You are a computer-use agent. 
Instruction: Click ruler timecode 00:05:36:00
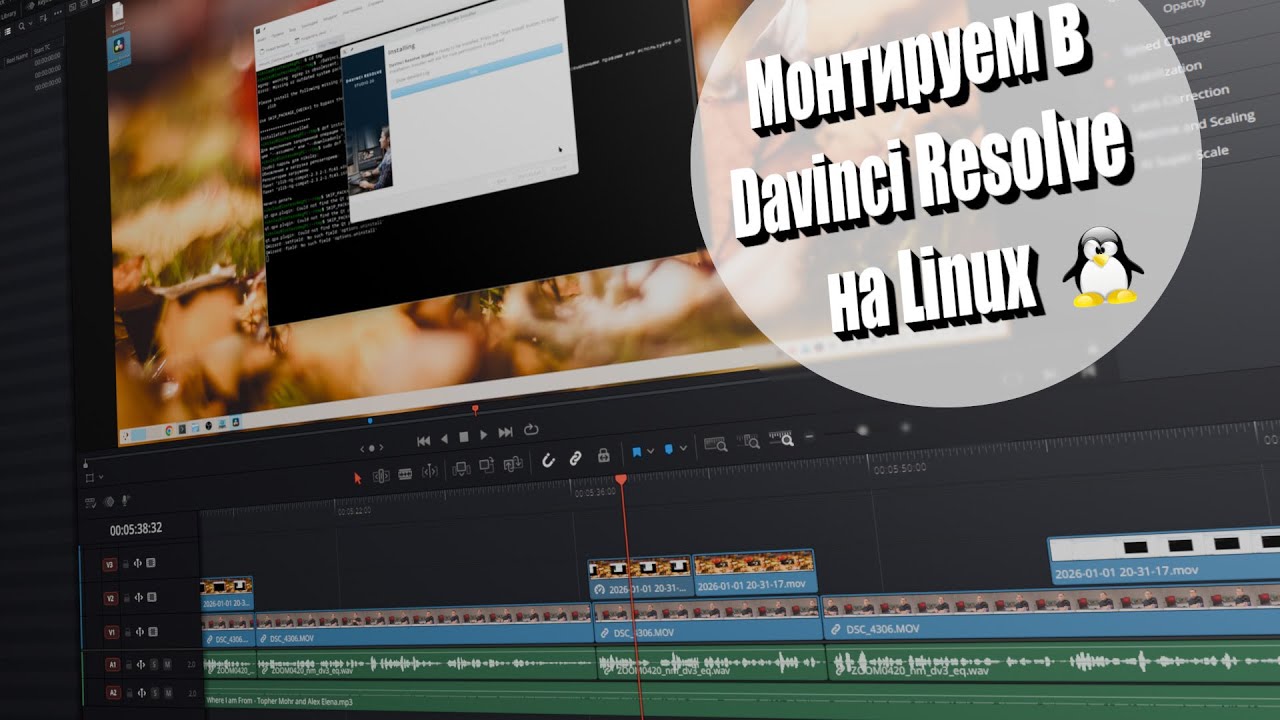(594, 492)
